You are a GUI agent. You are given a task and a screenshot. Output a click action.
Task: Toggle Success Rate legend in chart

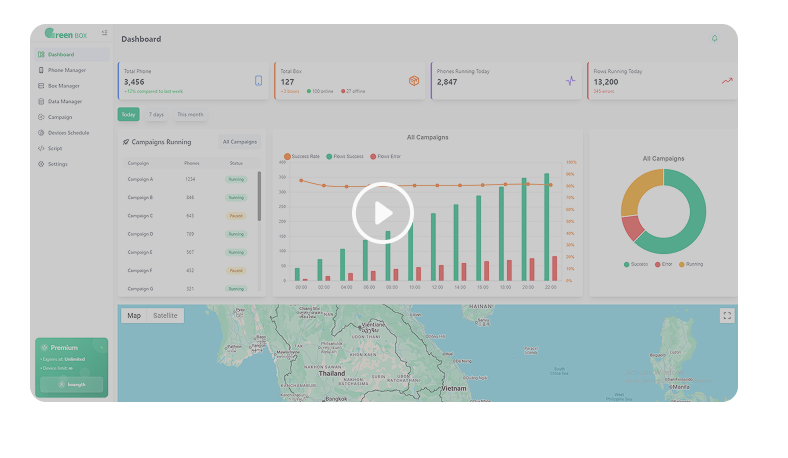[302, 157]
